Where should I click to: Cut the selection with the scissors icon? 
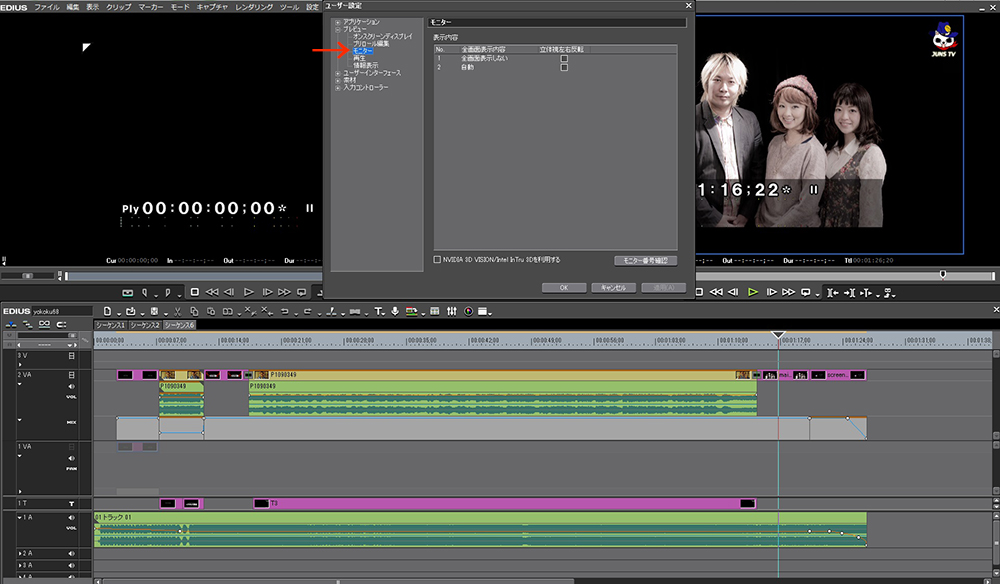pos(177,311)
